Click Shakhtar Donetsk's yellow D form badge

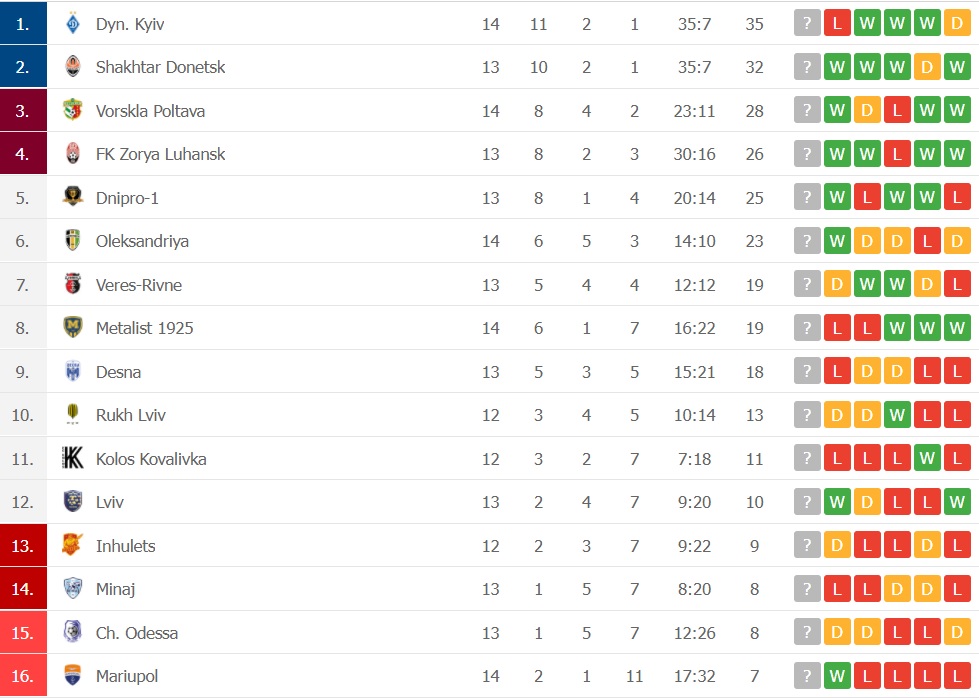(927, 67)
